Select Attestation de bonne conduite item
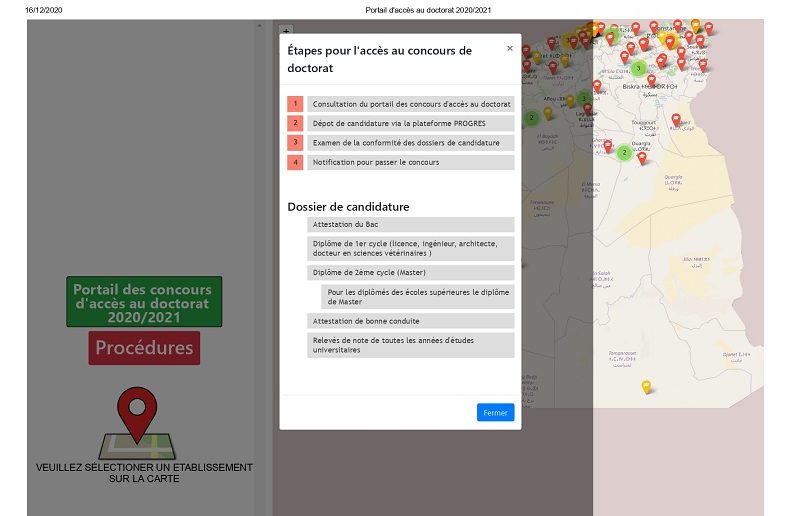 point(410,321)
